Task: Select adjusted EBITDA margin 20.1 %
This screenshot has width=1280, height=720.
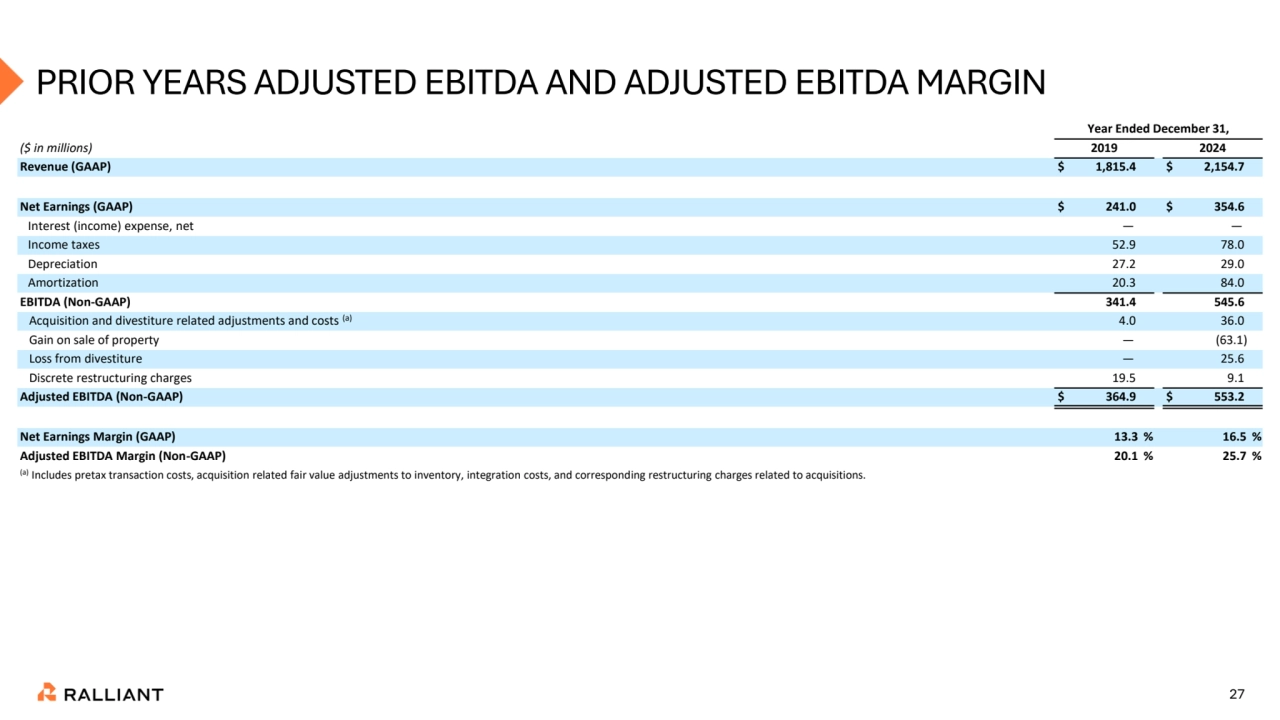Action: pyautogui.click(x=1133, y=456)
